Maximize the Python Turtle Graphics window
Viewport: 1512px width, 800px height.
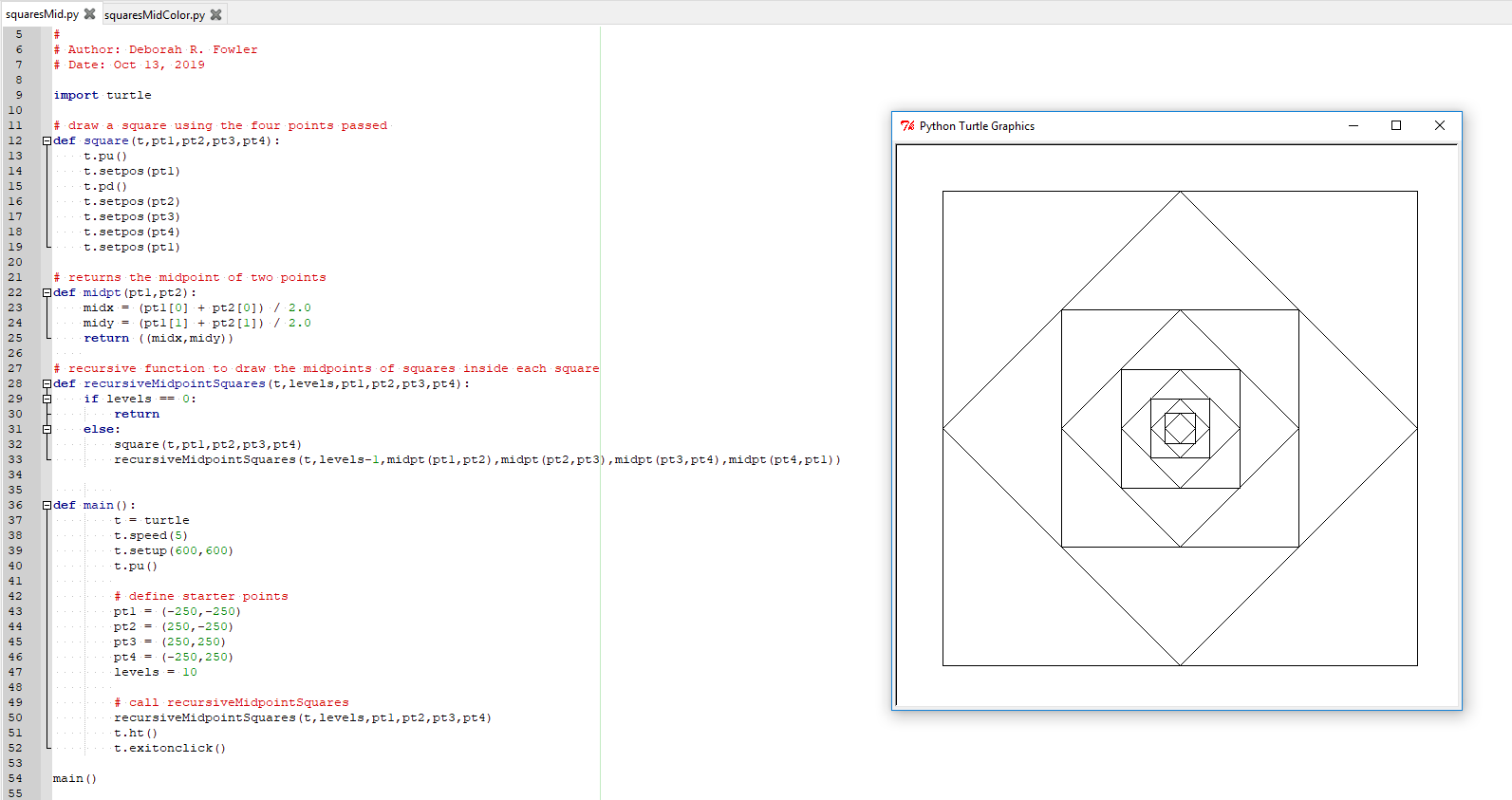pyautogui.click(x=1395, y=126)
